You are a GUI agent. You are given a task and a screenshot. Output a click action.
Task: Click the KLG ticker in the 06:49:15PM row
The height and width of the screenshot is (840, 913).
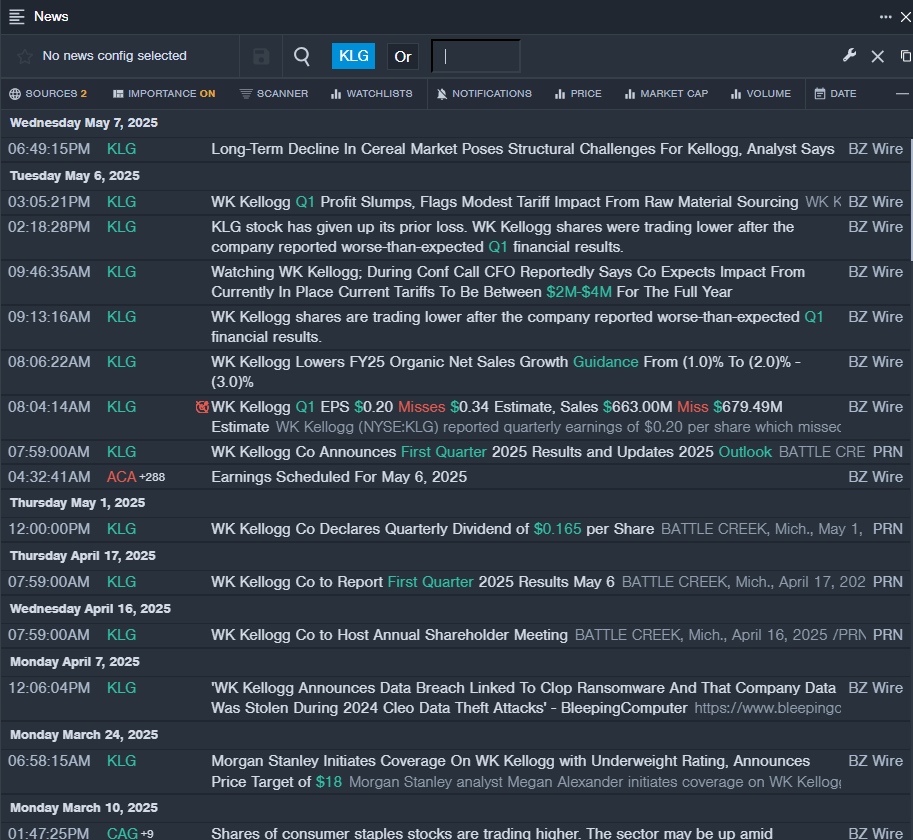click(121, 149)
